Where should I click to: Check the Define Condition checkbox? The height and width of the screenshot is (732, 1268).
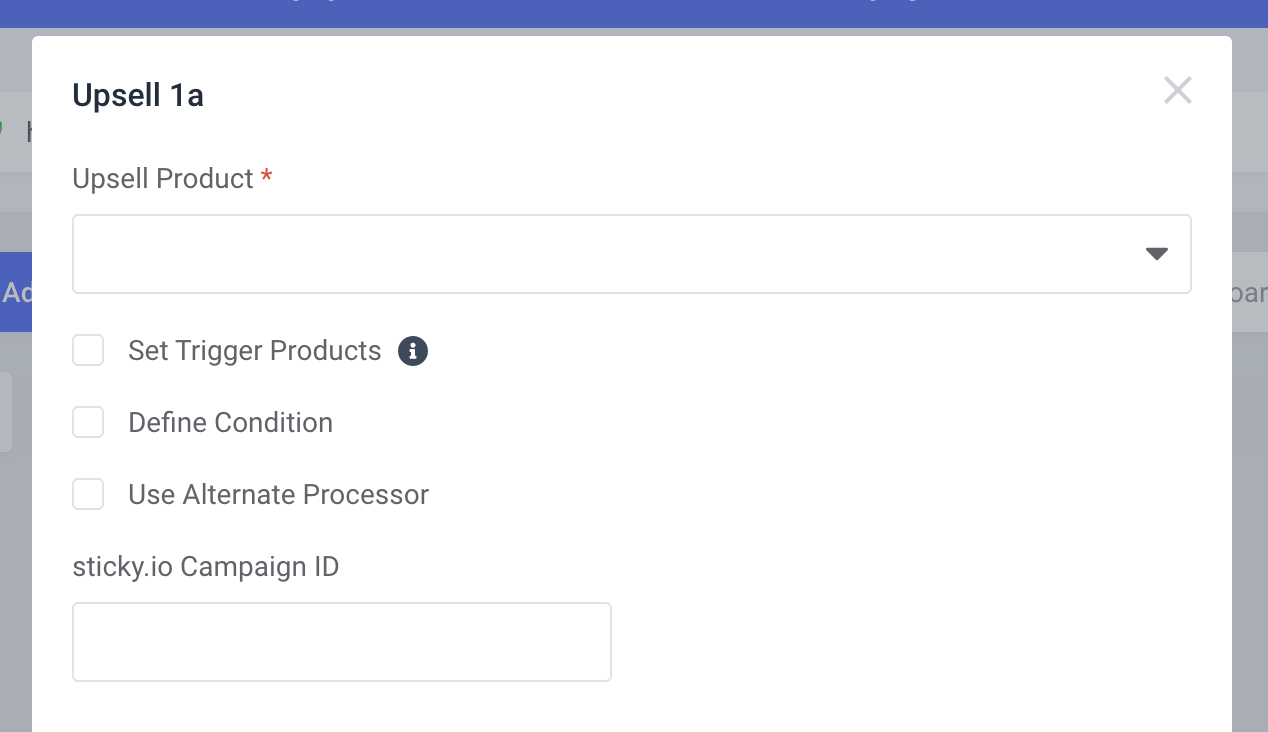click(x=88, y=423)
